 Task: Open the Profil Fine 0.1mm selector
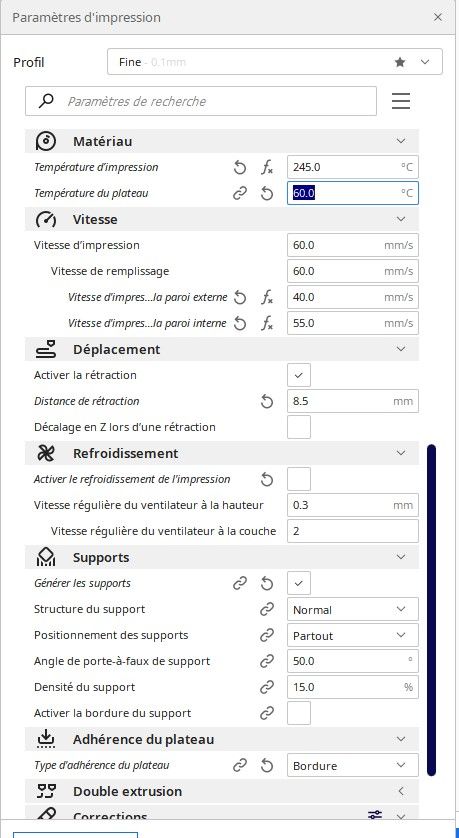(275, 62)
